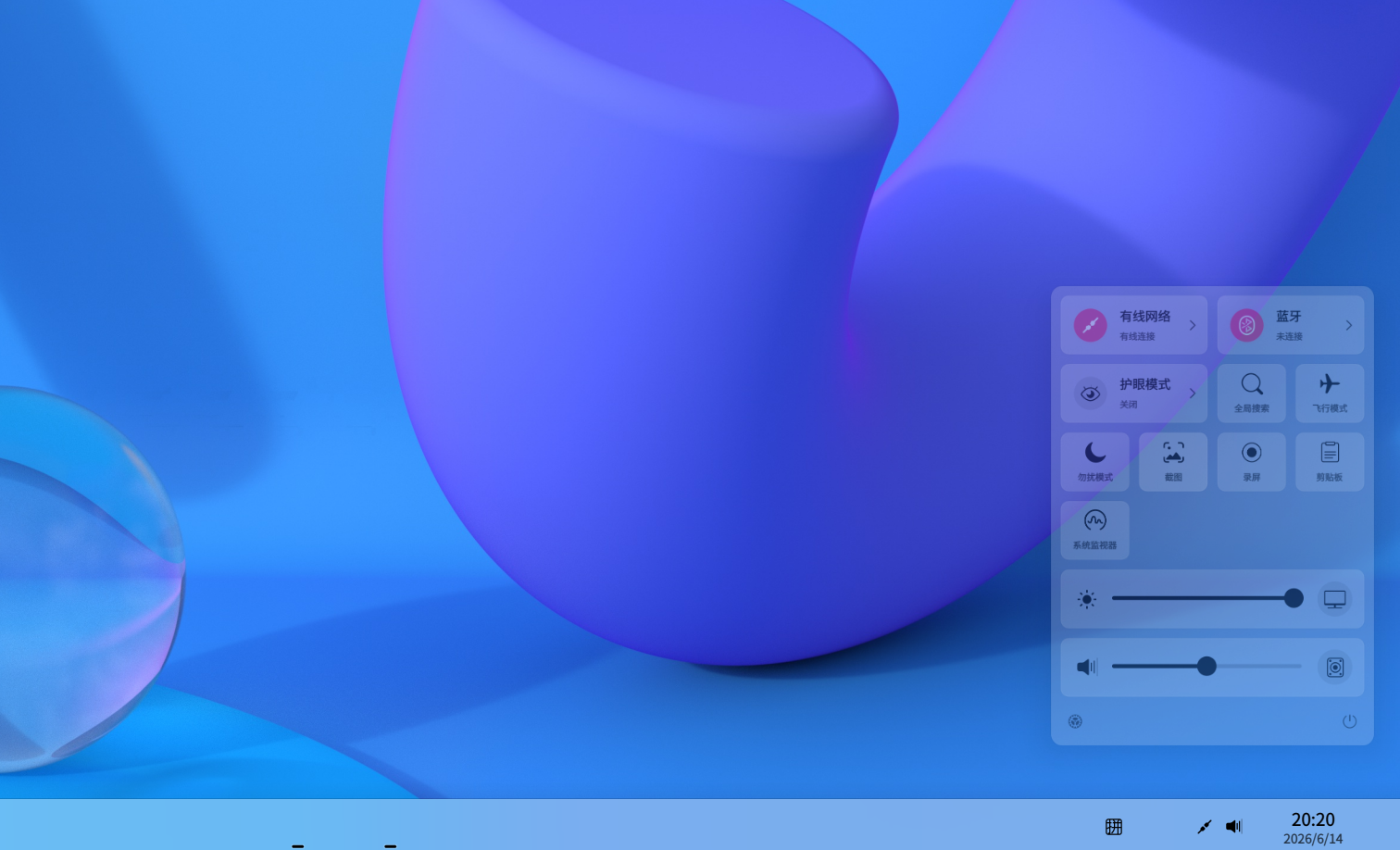This screenshot has height=850, width=1400.
Task: Open settings gear at panel bottom
Action: (1075, 721)
